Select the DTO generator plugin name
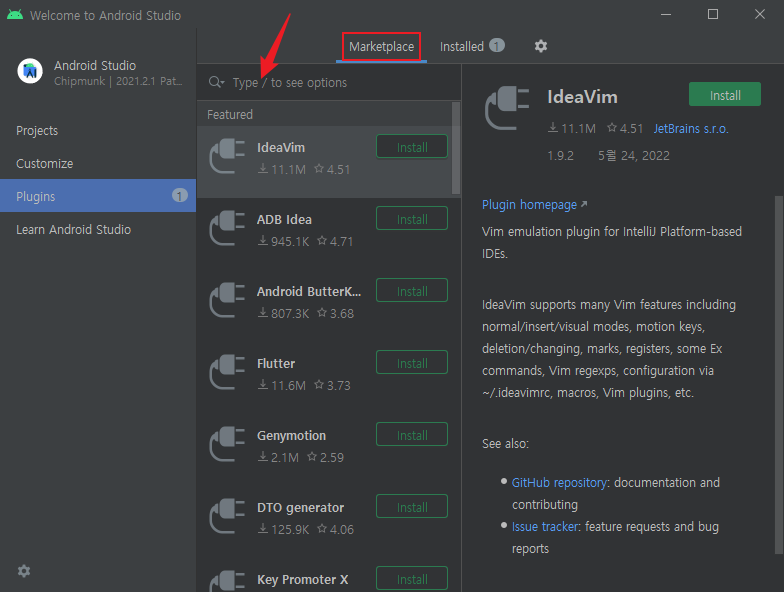 300,508
